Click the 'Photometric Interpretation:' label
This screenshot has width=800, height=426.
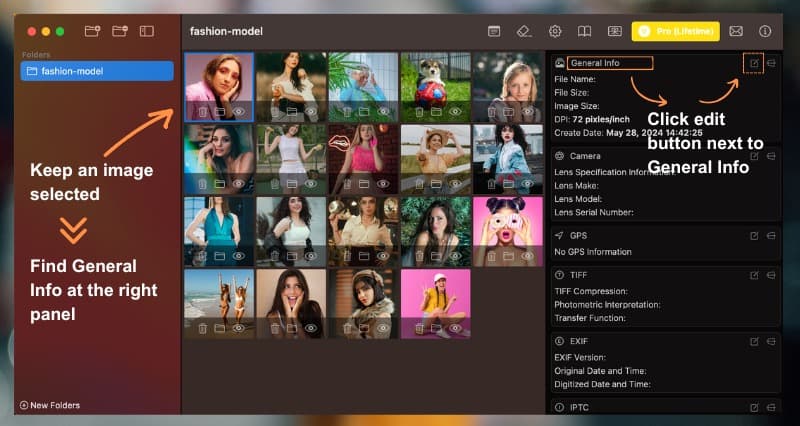coord(607,305)
